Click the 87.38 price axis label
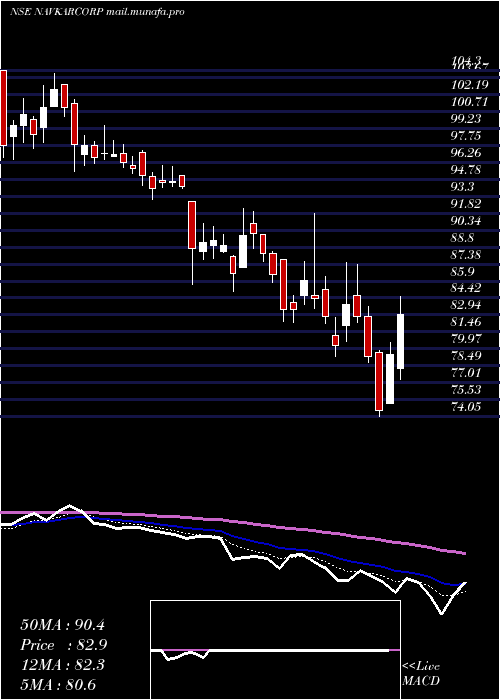The image size is (500, 700). pos(467,254)
